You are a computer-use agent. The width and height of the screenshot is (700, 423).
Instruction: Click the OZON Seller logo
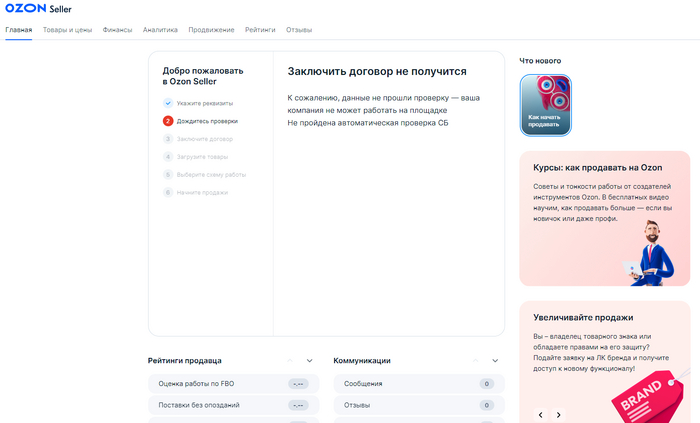[38, 8]
